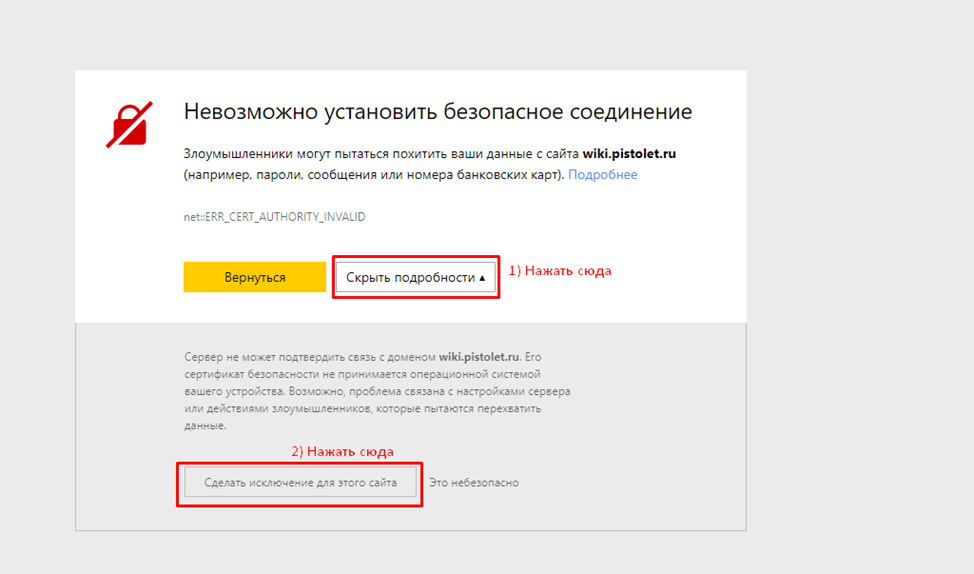This screenshot has width=974, height=574.
Task: Click the yellow Вернуться button
Action: 255,277
